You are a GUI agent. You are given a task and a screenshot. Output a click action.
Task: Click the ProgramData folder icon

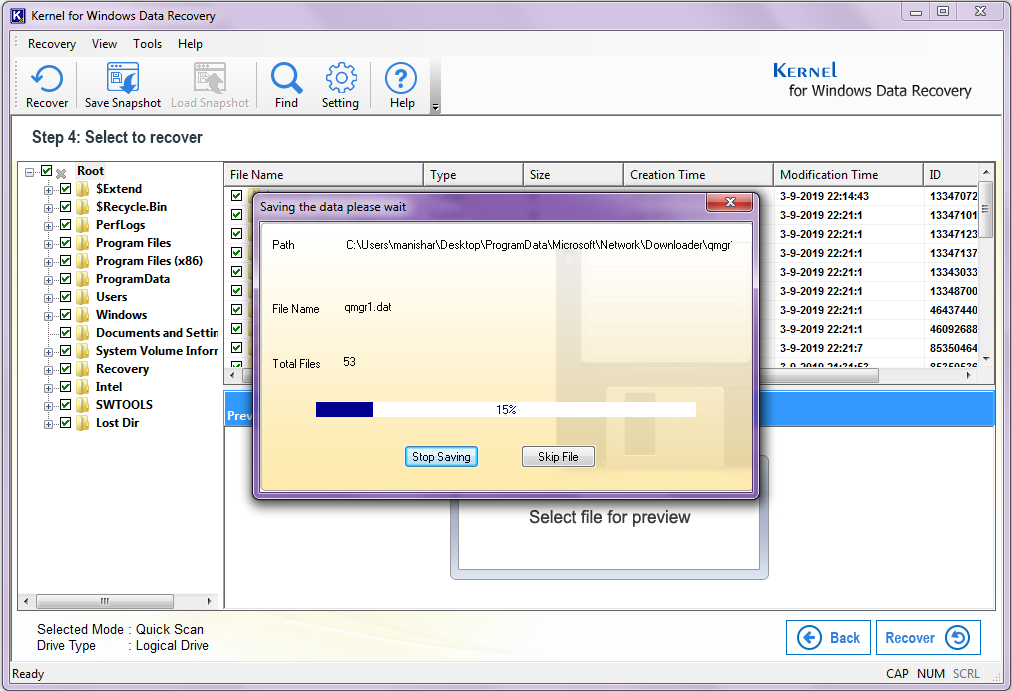pos(83,279)
